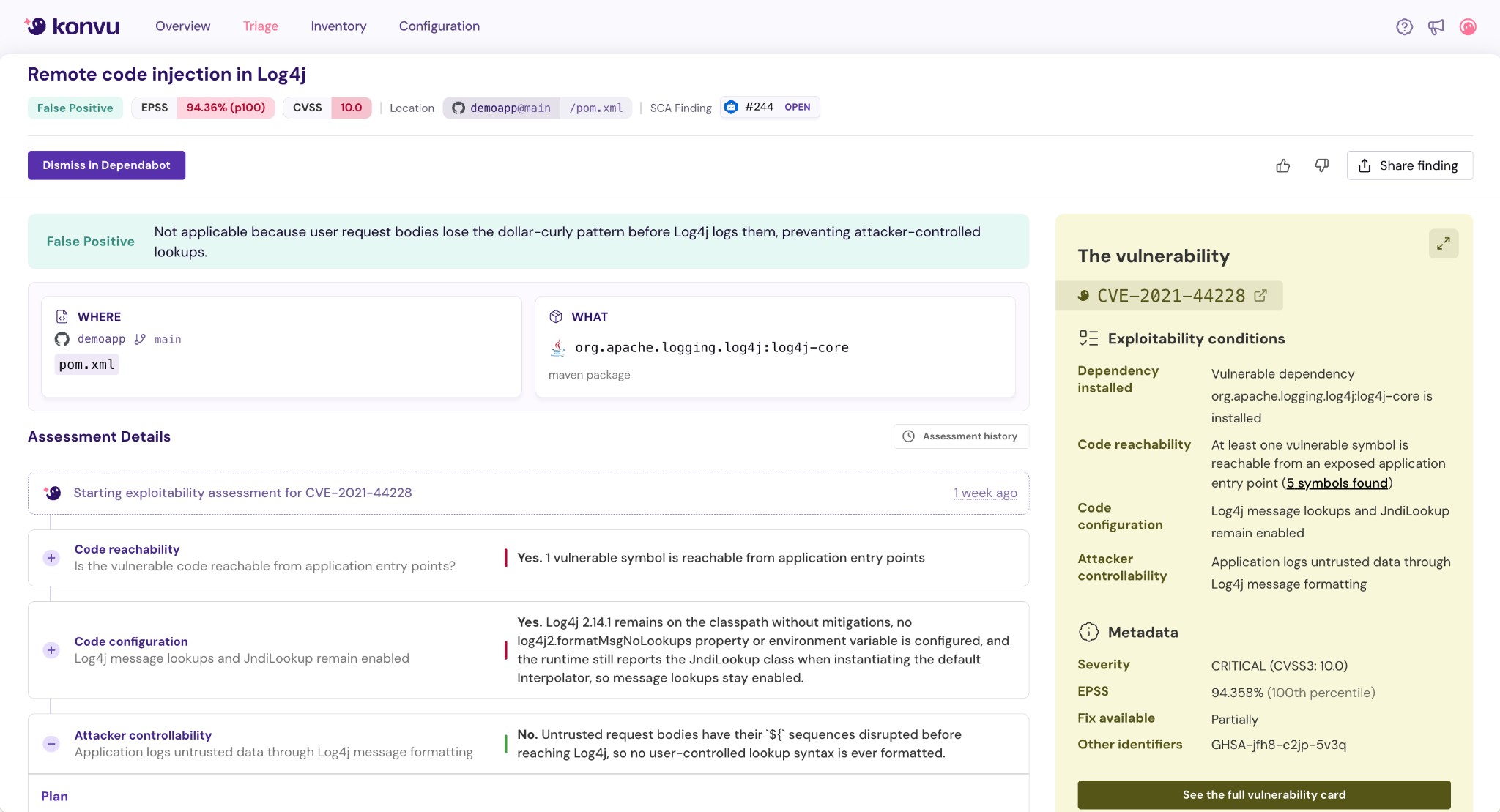Click the thumbs down feedback icon
Viewport: 1500px width, 812px height.
(1321, 165)
